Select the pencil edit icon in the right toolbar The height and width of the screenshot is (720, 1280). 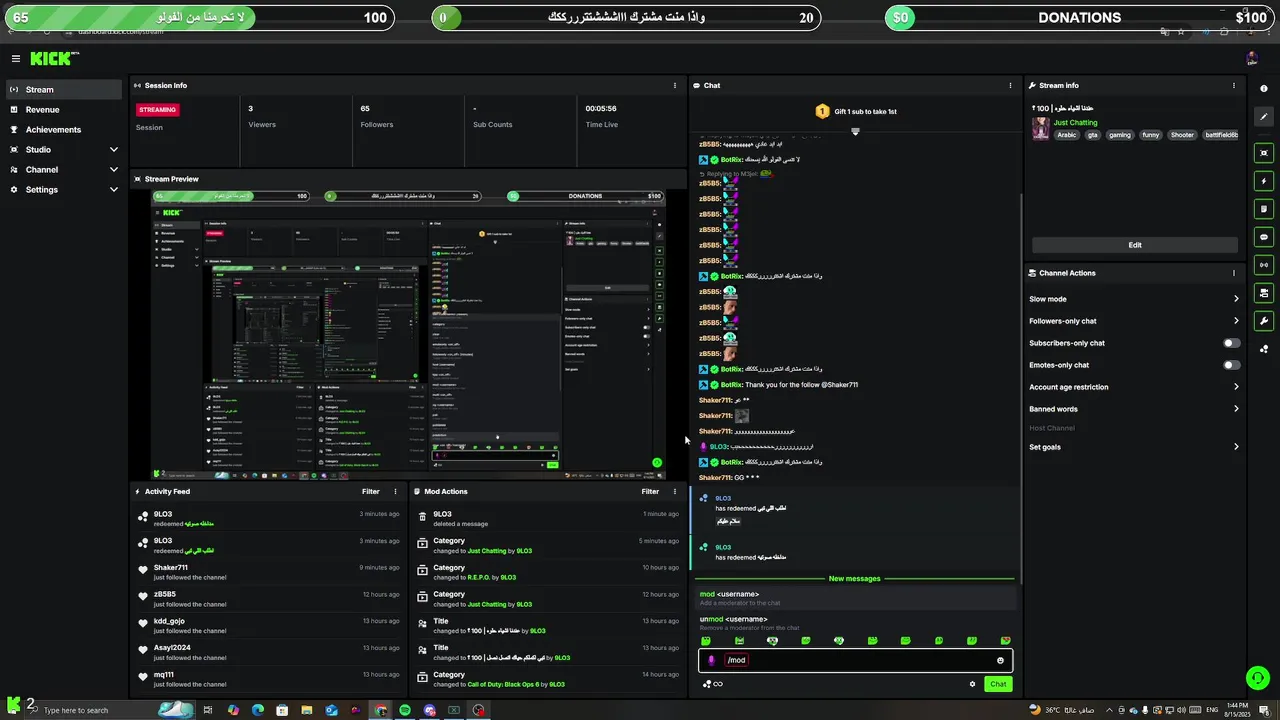tap(1264, 117)
